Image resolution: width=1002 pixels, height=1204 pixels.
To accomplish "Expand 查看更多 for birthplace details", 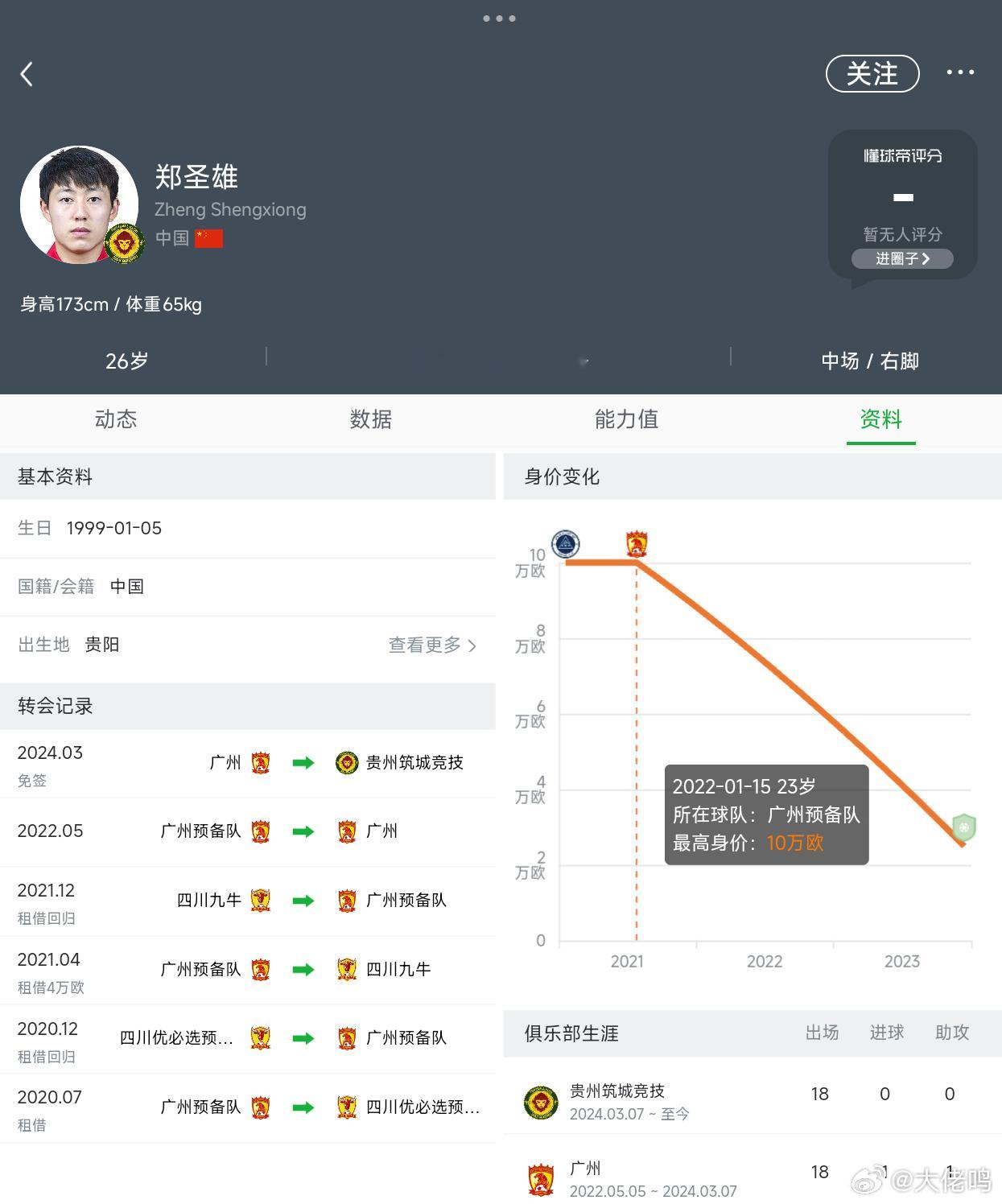I will 432,645.
